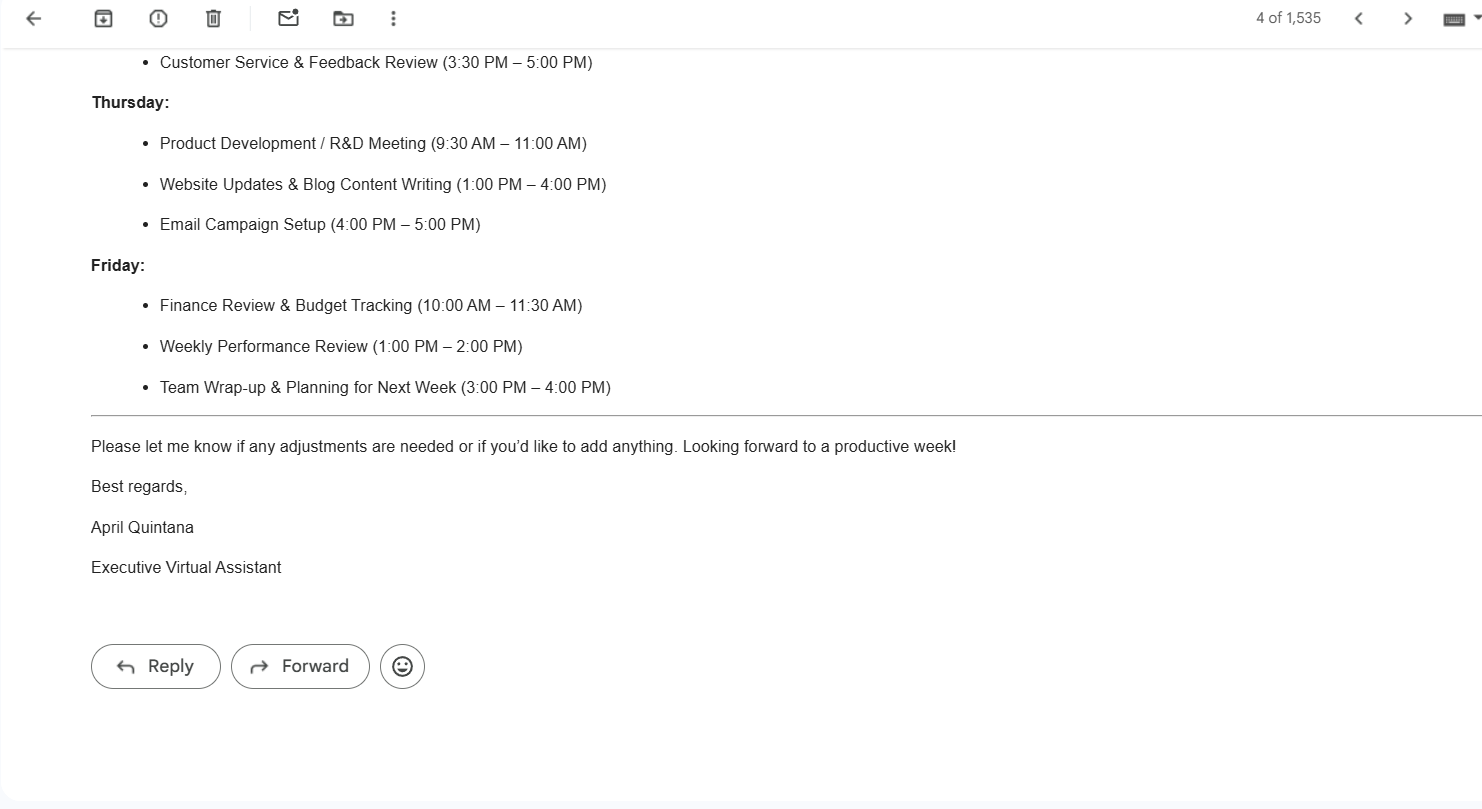Open the More options three-dot menu
Viewport: 1482px width, 809px height.
coord(393,18)
